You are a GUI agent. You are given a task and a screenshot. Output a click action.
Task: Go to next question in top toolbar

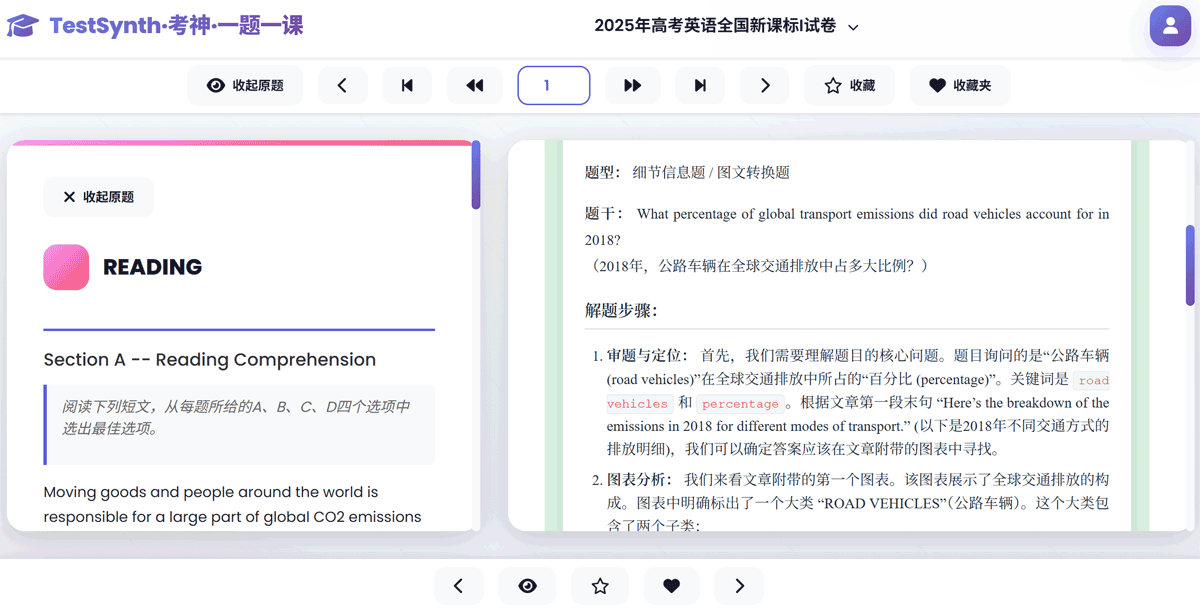pyautogui.click(x=765, y=86)
